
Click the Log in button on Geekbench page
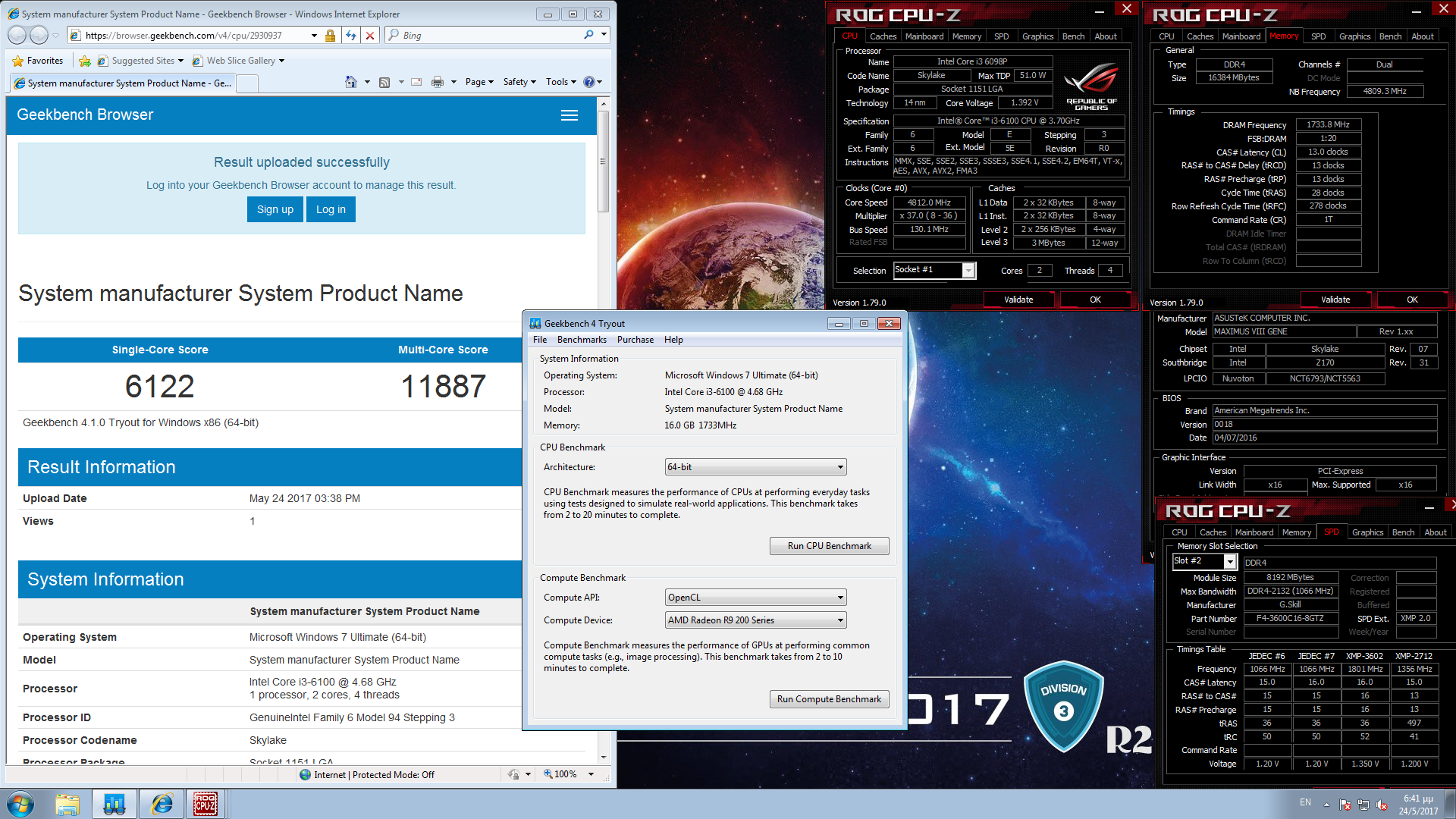331,210
